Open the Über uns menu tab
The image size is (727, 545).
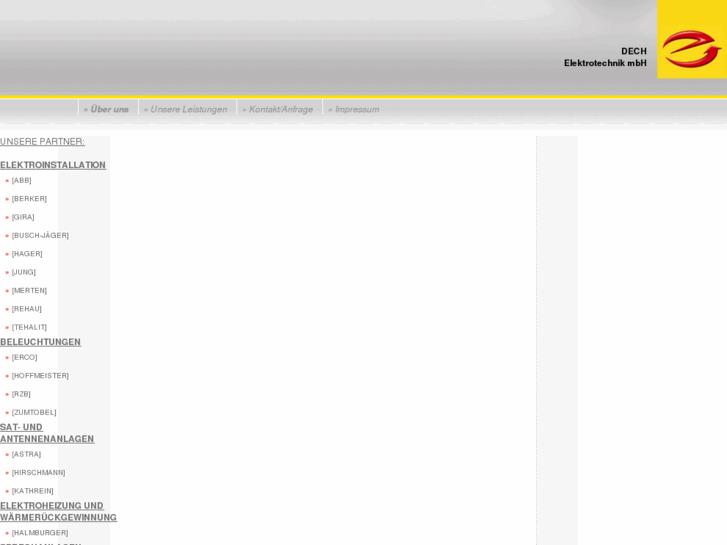pyautogui.click(x=108, y=109)
